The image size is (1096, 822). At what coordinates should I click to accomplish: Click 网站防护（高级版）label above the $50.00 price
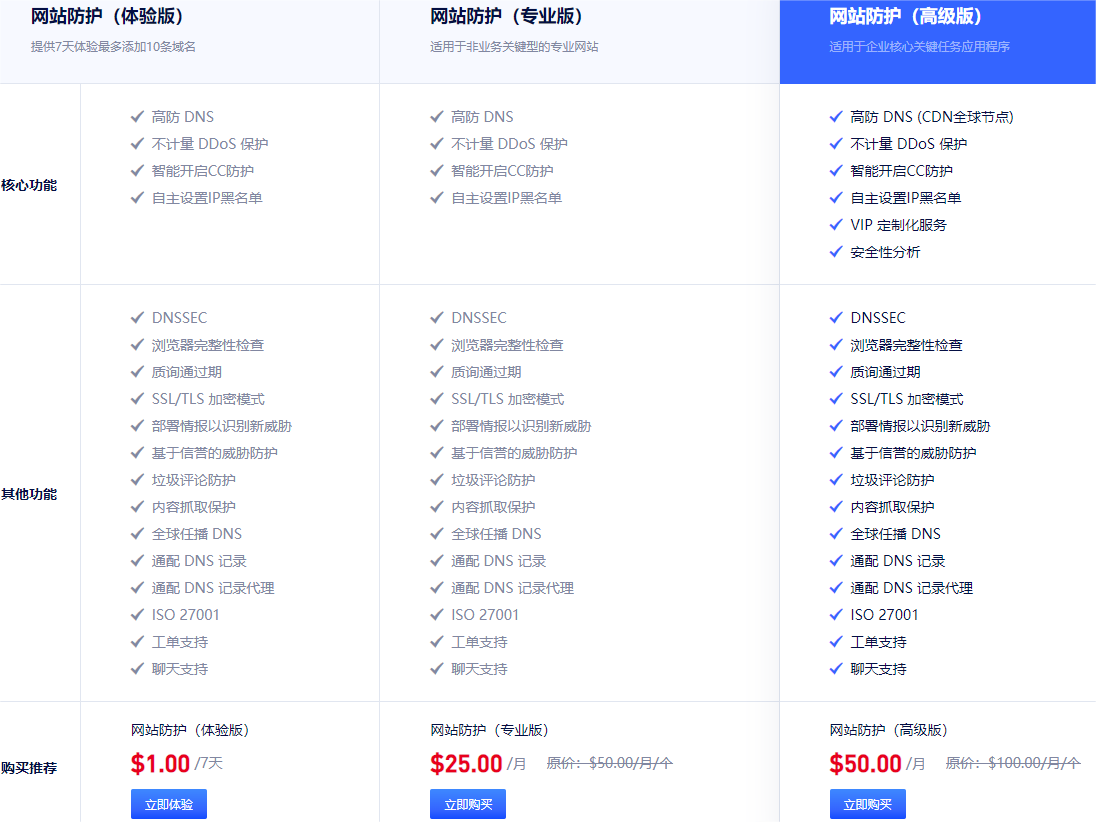(888, 730)
